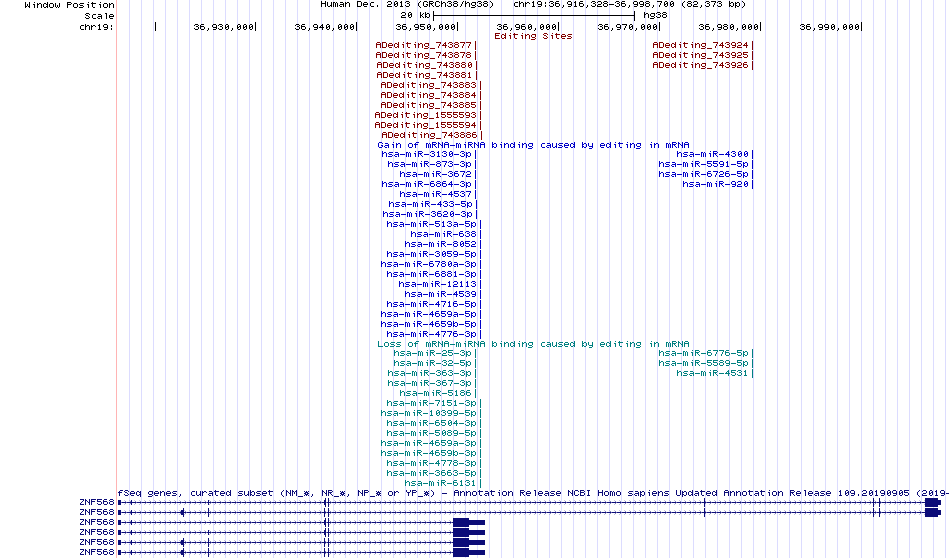Click the hsa-miR-4300 label
This screenshot has width=950, height=558.
[712, 154]
